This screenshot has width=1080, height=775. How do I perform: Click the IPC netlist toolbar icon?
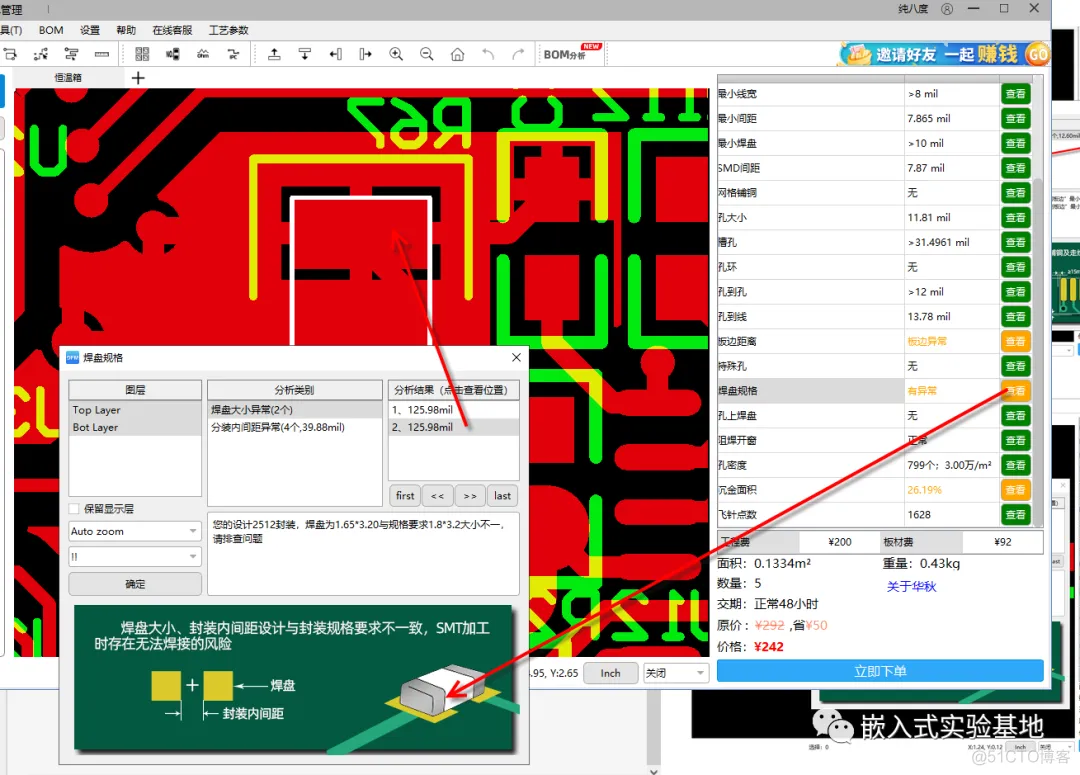point(233,54)
